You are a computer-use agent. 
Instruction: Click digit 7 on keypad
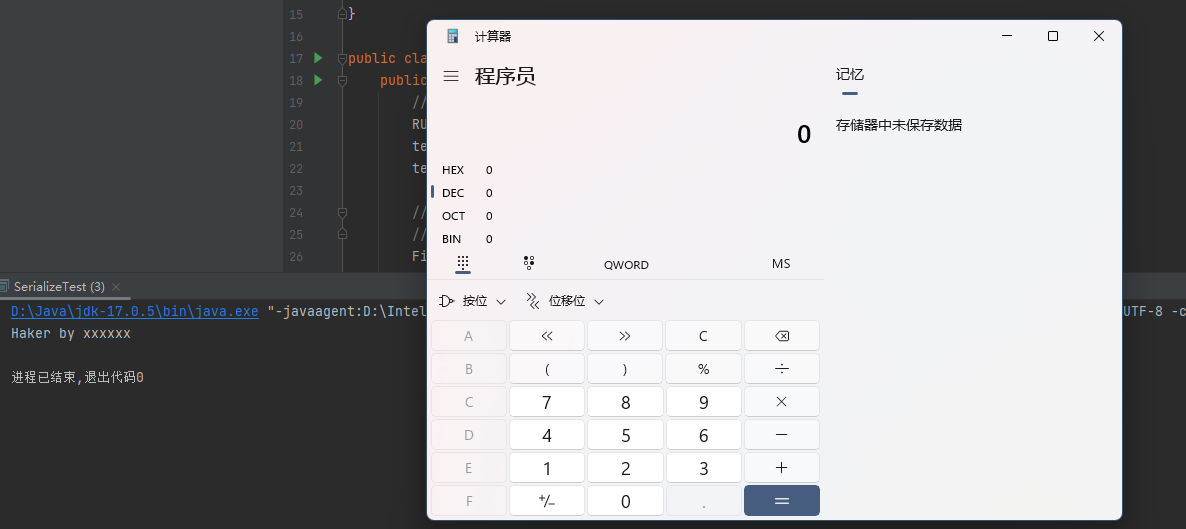pos(547,402)
